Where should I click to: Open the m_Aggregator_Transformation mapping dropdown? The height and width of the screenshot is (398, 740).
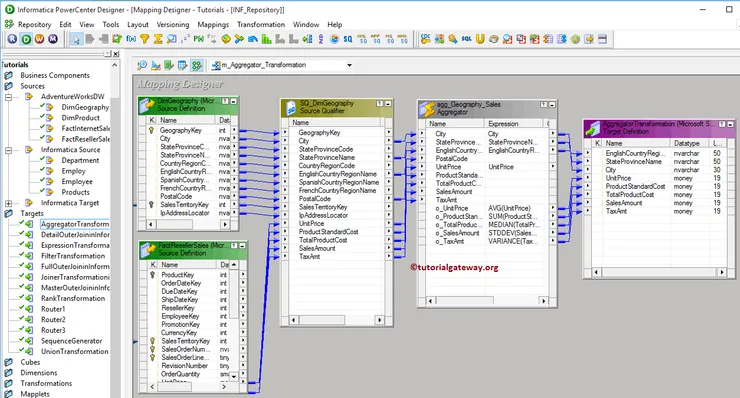[x=350, y=65]
